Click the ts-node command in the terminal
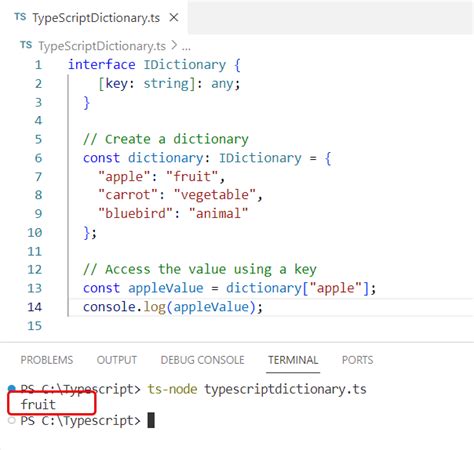 pos(172,389)
